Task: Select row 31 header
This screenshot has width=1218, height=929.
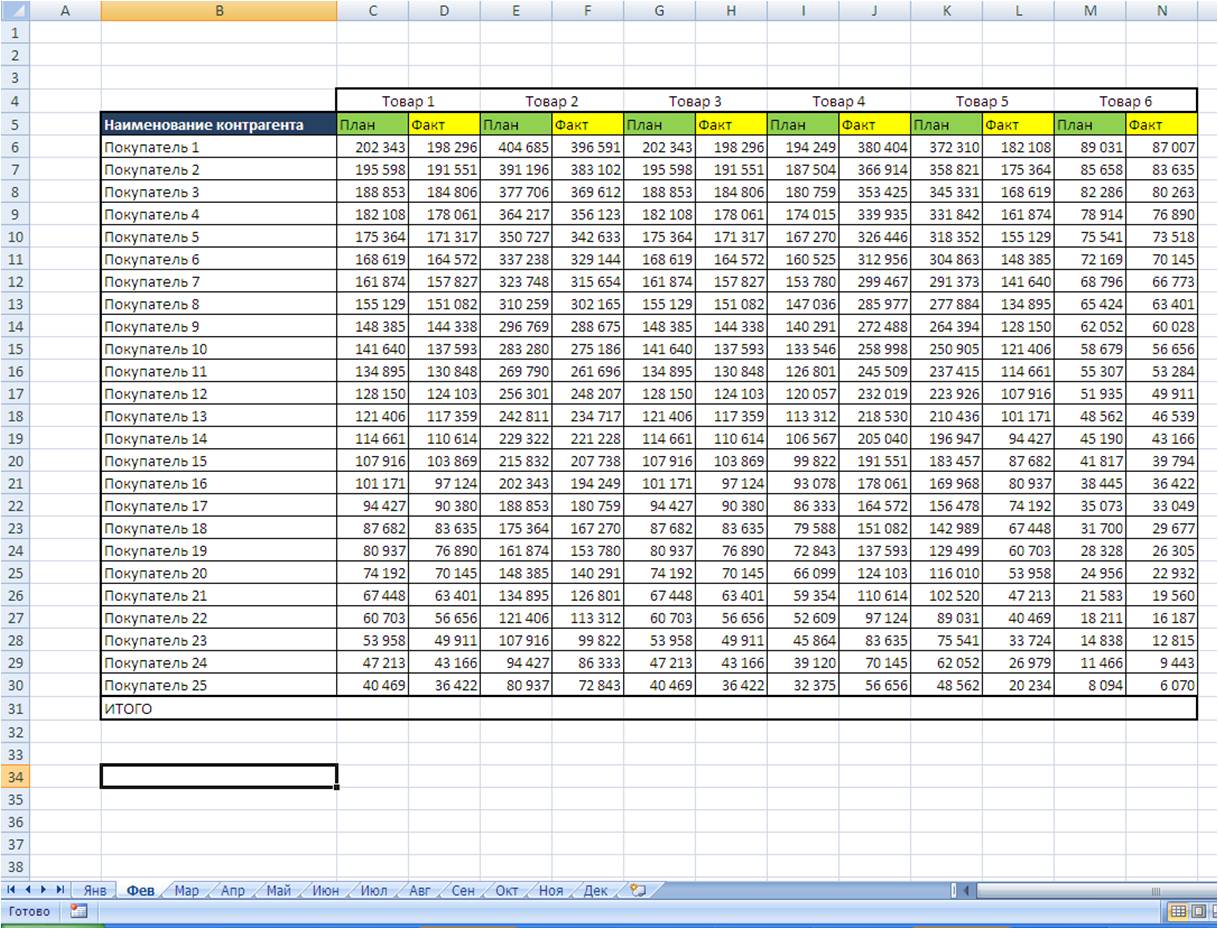Action: pos(15,709)
